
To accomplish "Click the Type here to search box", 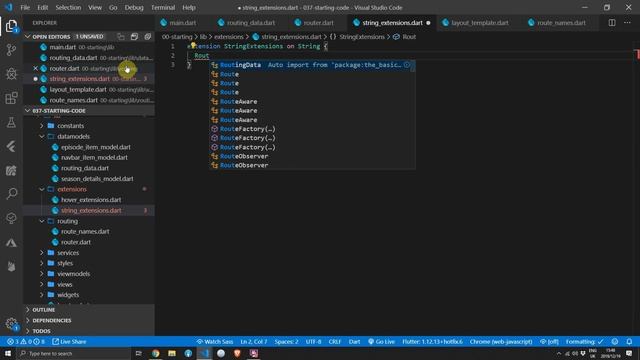I will (73, 353).
